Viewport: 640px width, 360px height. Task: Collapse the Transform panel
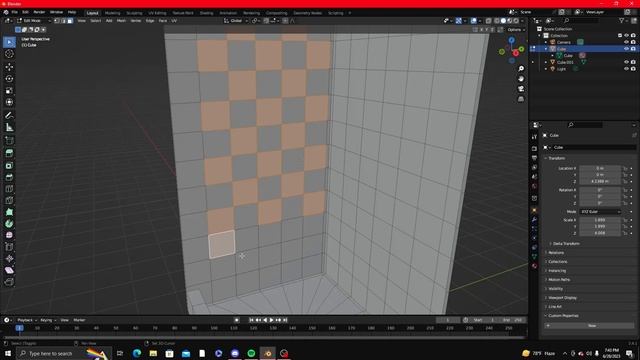pos(557,158)
